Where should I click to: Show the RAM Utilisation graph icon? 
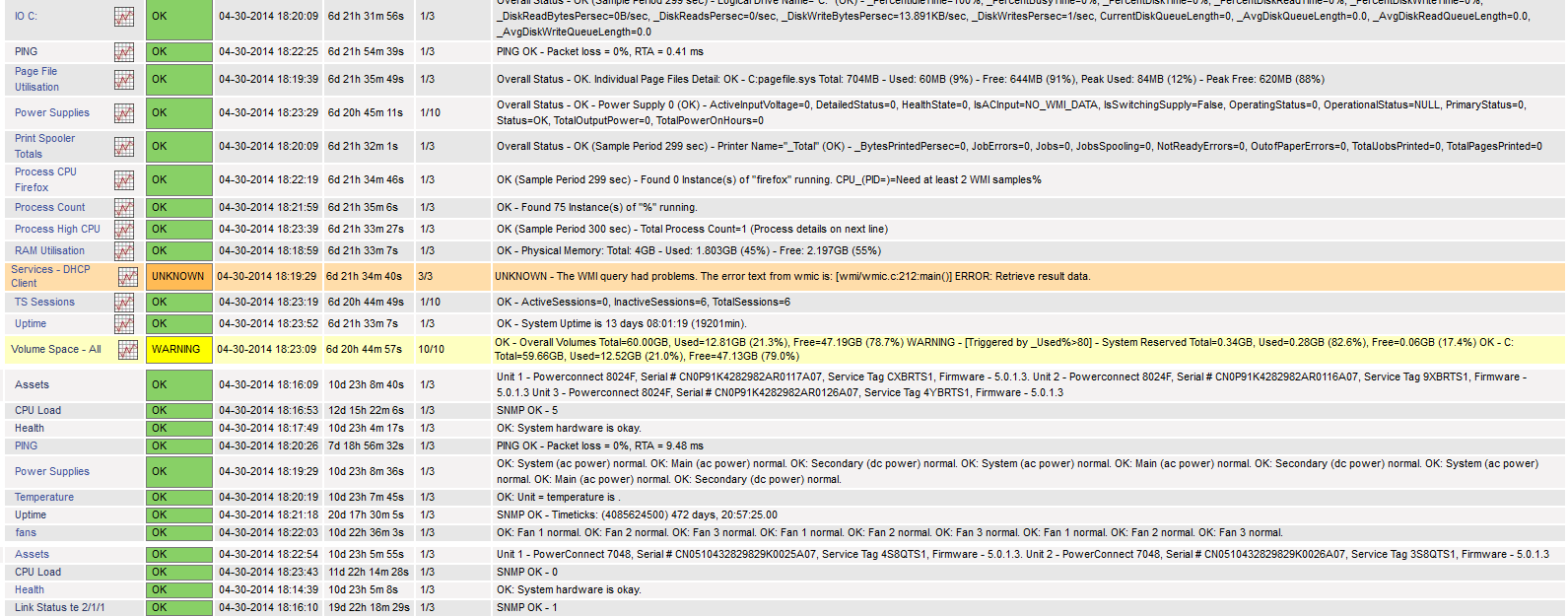point(123,251)
